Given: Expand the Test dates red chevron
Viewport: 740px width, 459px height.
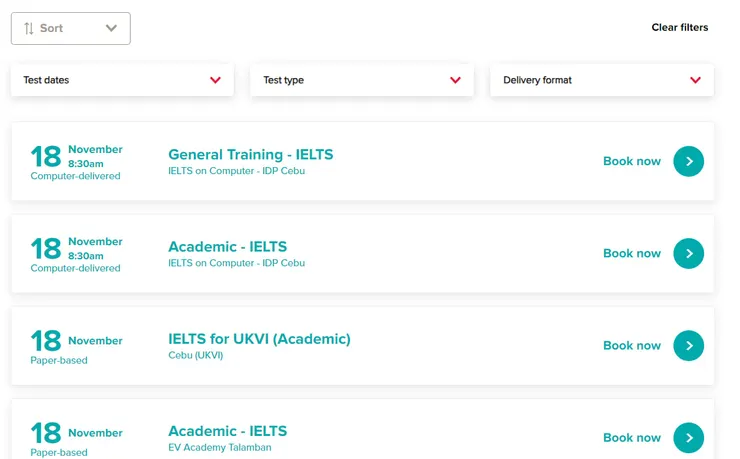Looking at the screenshot, I should click(x=215, y=80).
